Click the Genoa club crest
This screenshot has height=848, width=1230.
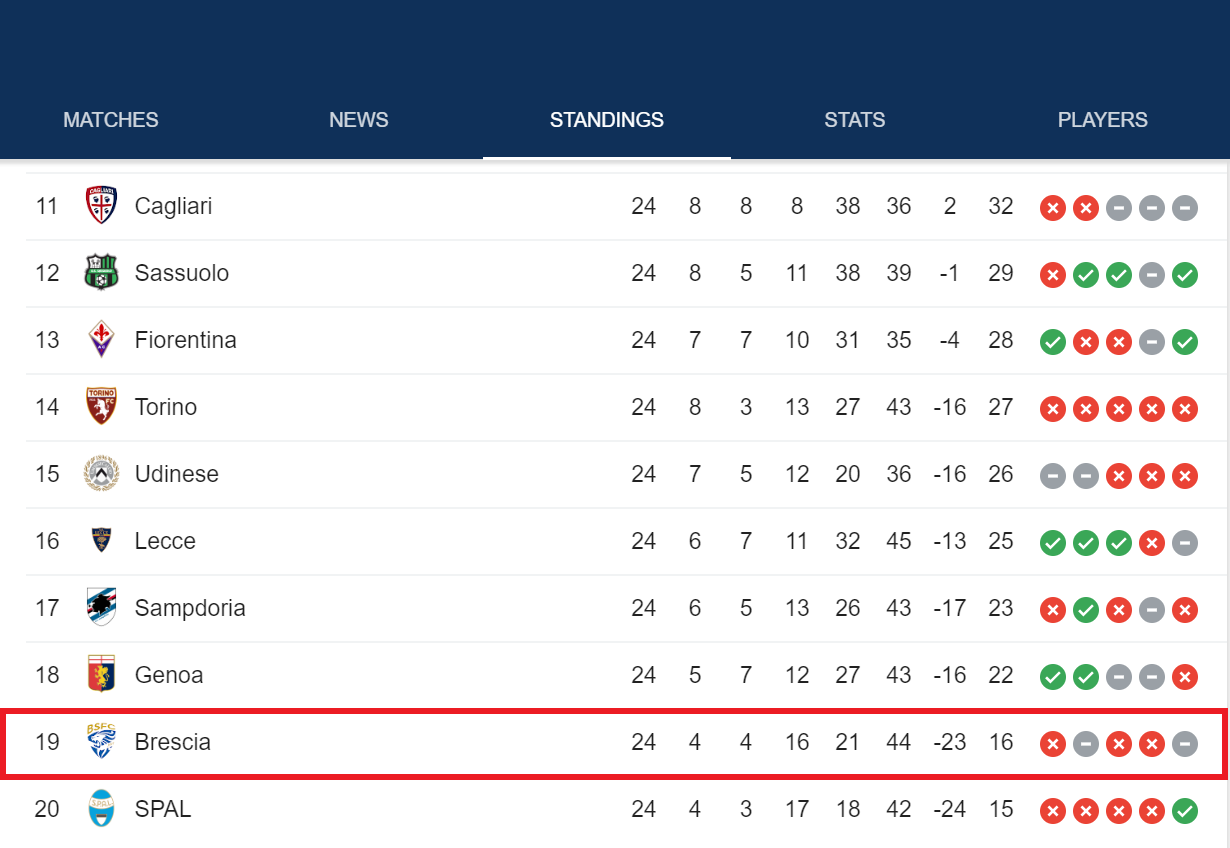coord(101,675)
